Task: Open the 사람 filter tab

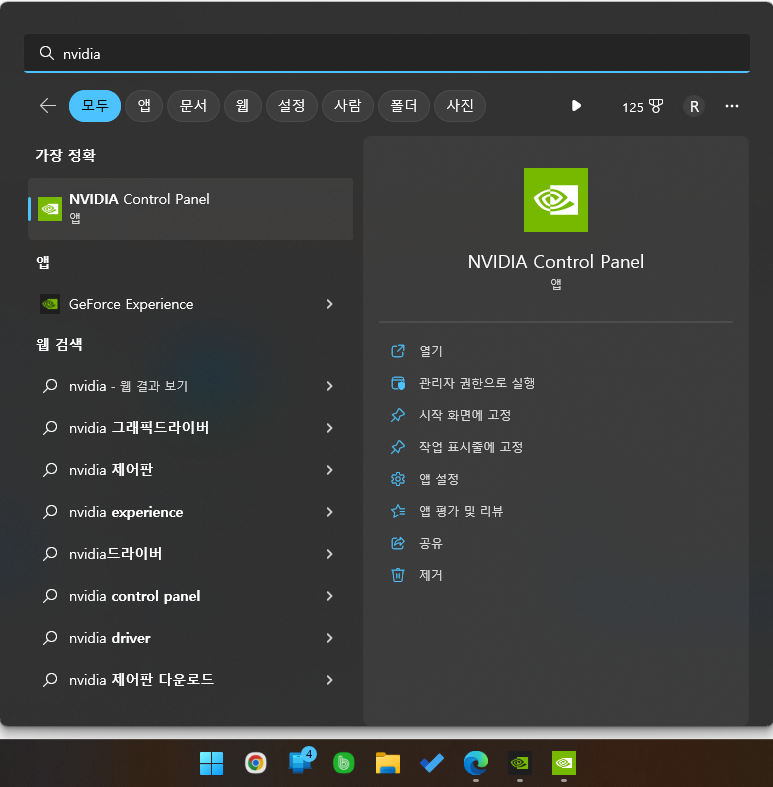Action: click(x=348, y=106)
